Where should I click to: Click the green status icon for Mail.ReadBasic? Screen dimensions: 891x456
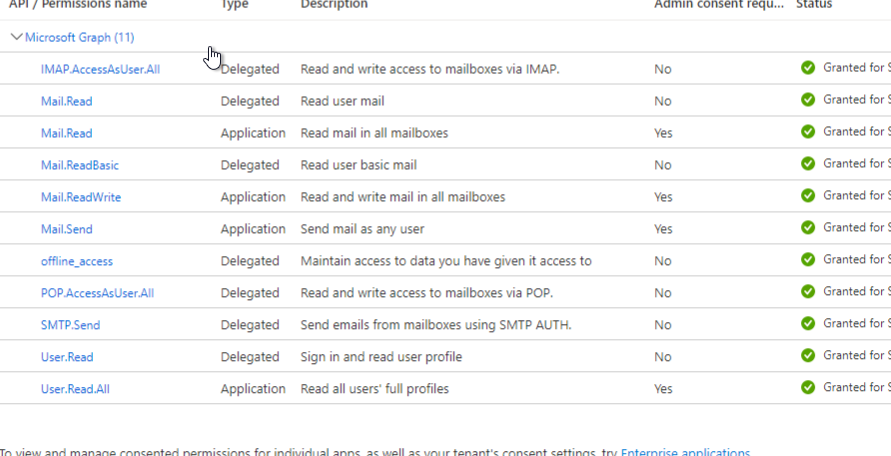pyautogui.click(x=807, y=164)
